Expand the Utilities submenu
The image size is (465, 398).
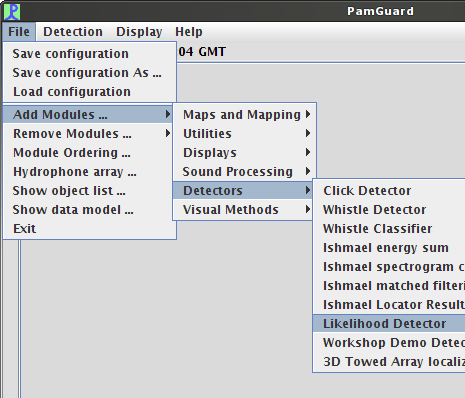click(244, 134)
